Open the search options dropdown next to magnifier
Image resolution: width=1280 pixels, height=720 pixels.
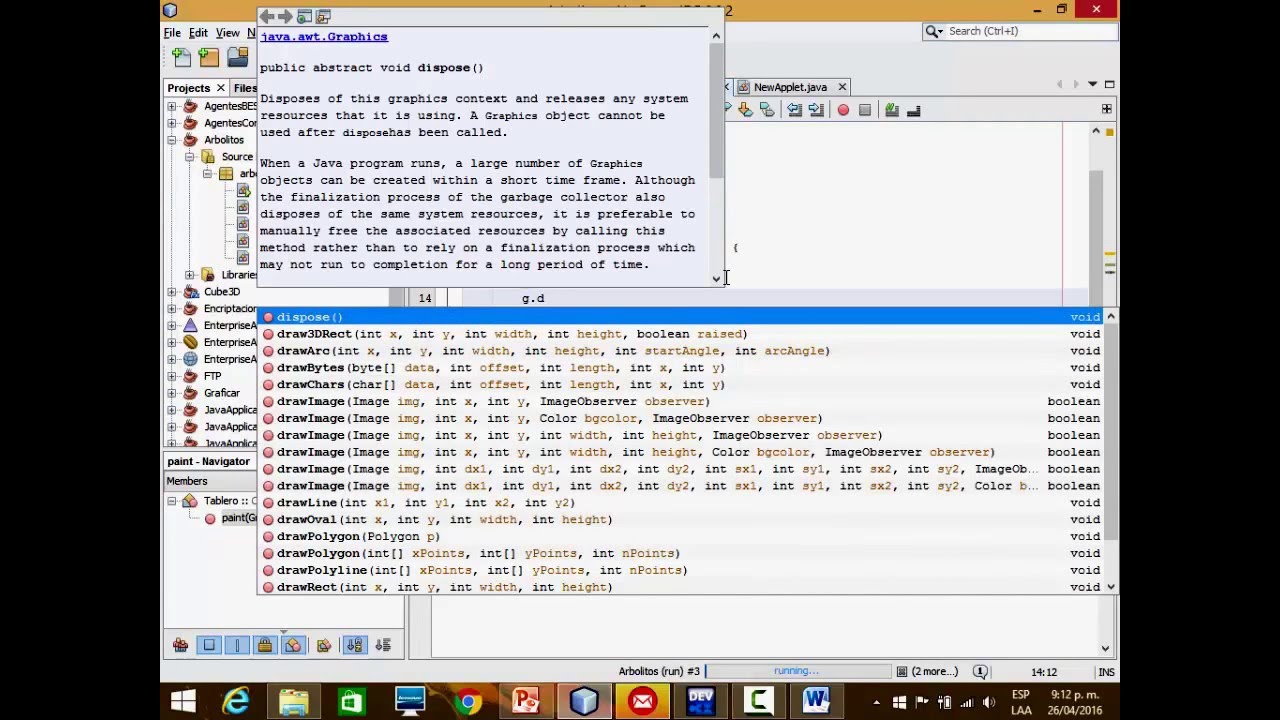click(934, 31)
